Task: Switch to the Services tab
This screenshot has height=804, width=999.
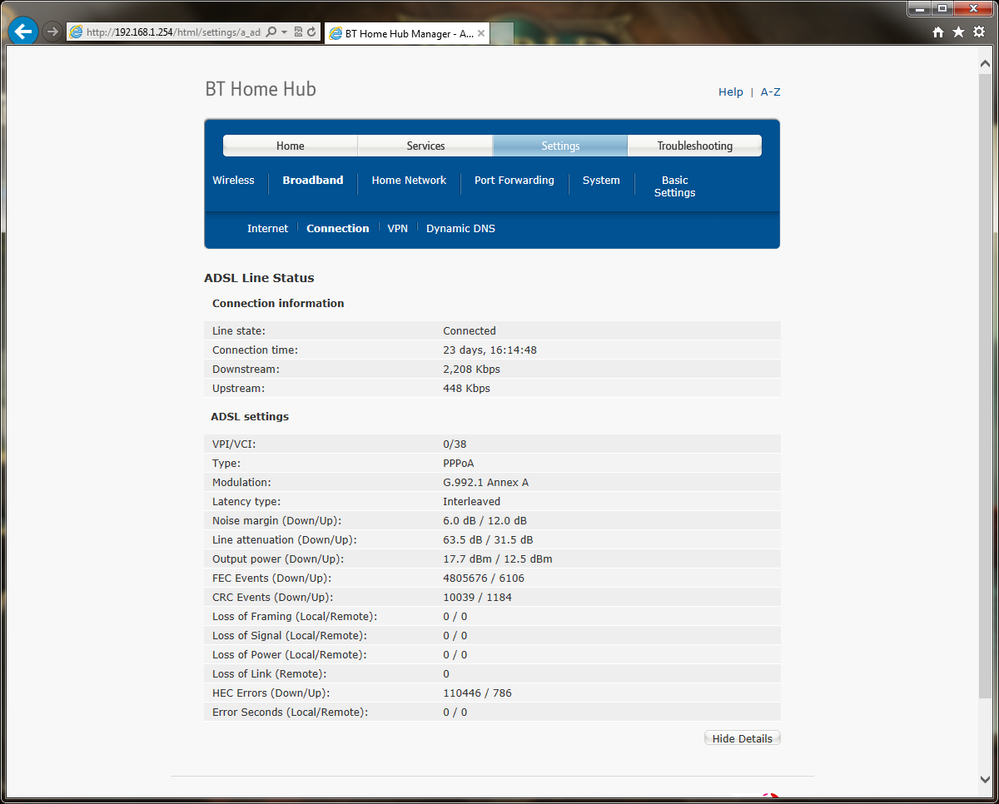Action: [x=426, y=146]
